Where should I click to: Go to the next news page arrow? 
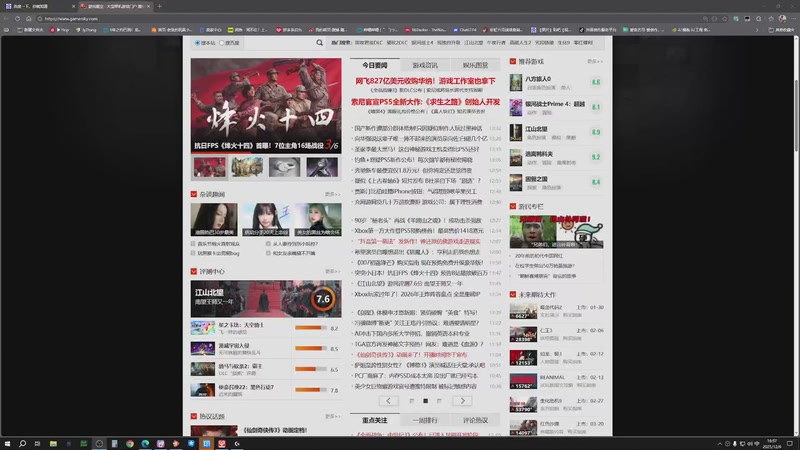click(x=462, y=401)
